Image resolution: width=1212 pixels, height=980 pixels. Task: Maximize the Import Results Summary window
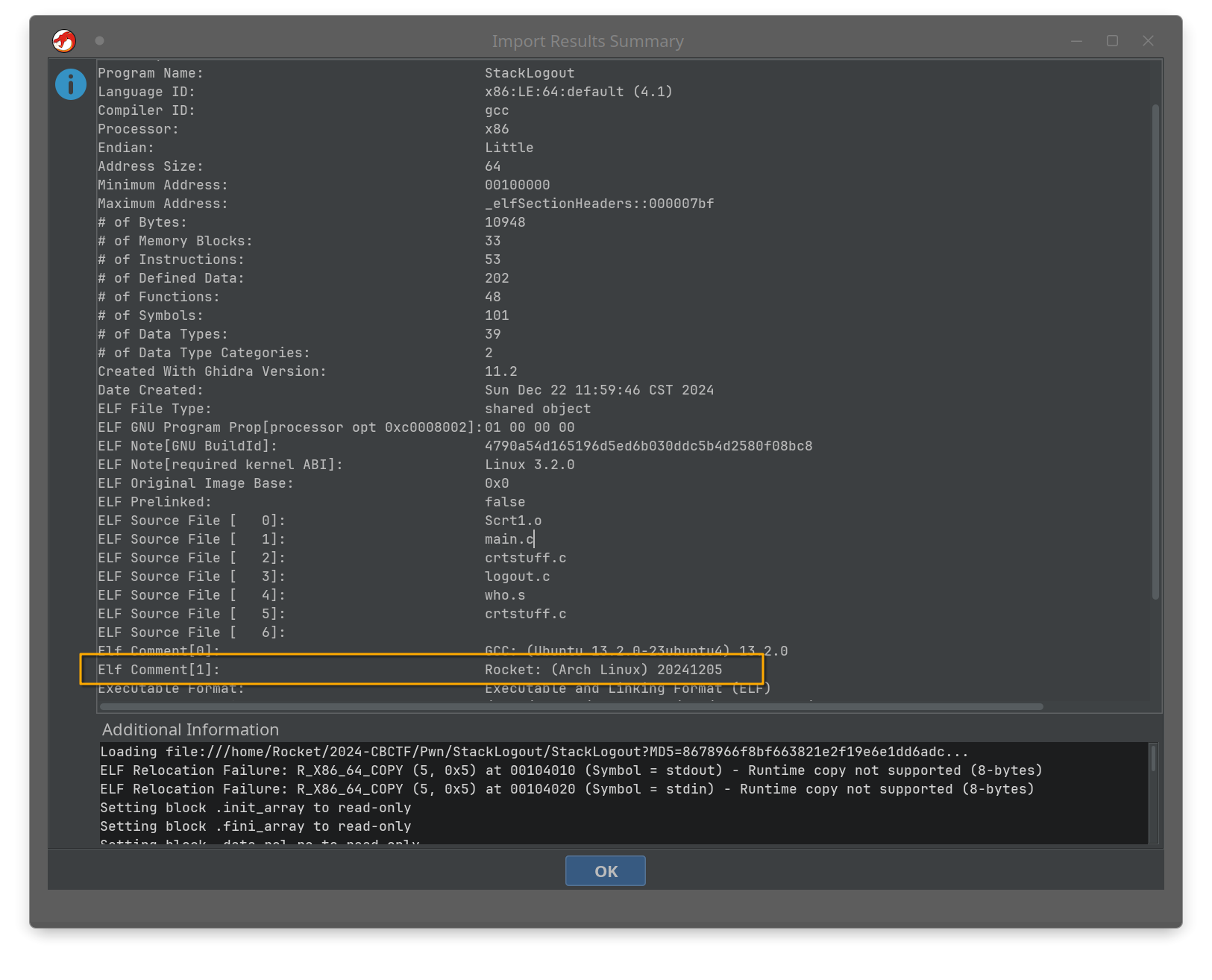1112,41
